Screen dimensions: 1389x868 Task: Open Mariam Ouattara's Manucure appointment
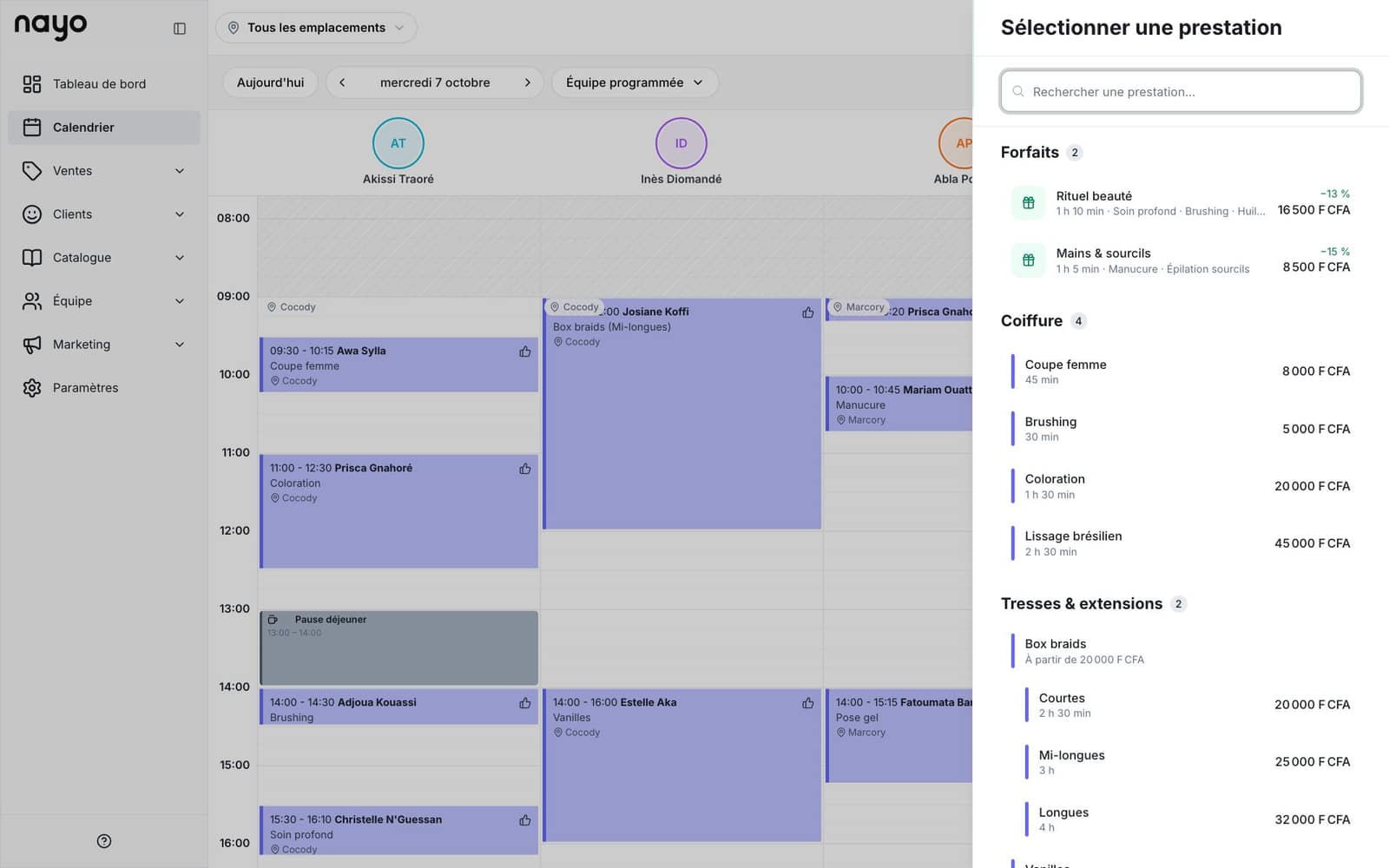tap(899, 404)
